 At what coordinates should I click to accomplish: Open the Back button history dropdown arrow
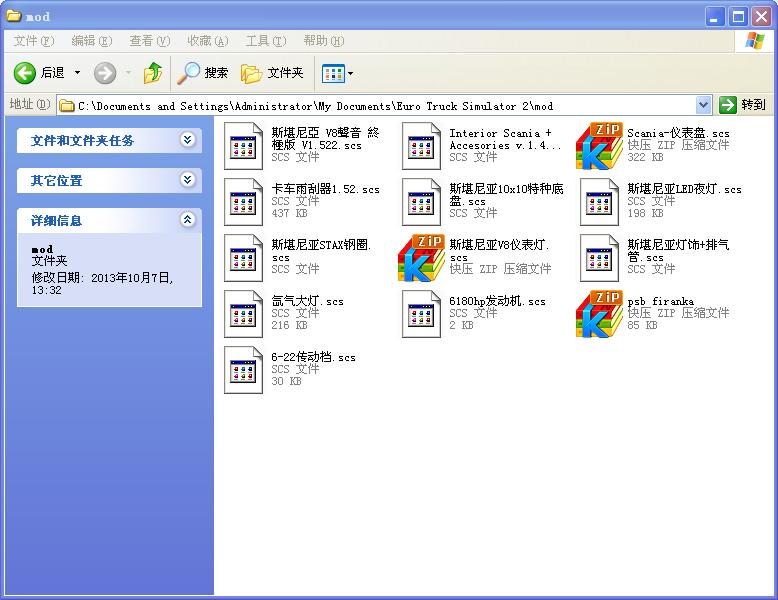click(x=77, y=73)
